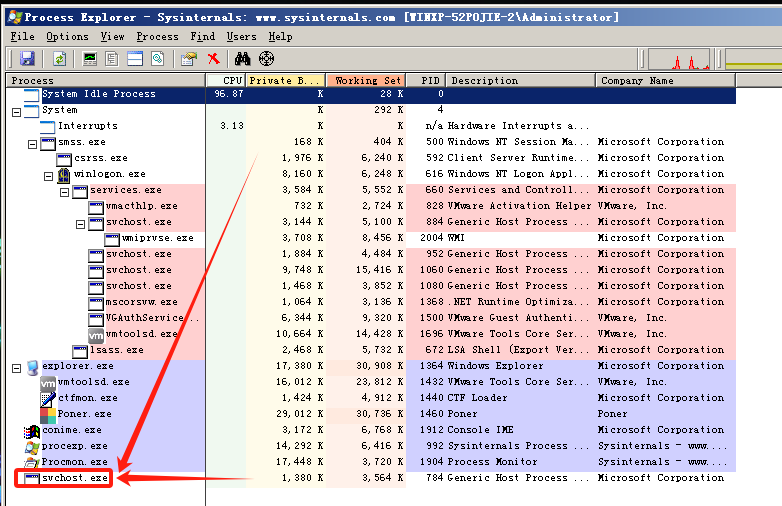Click the ctfmon.exe pen icon
Viewport: 782px width, 506px height.
pyautogui.click(x=48, y=399)
